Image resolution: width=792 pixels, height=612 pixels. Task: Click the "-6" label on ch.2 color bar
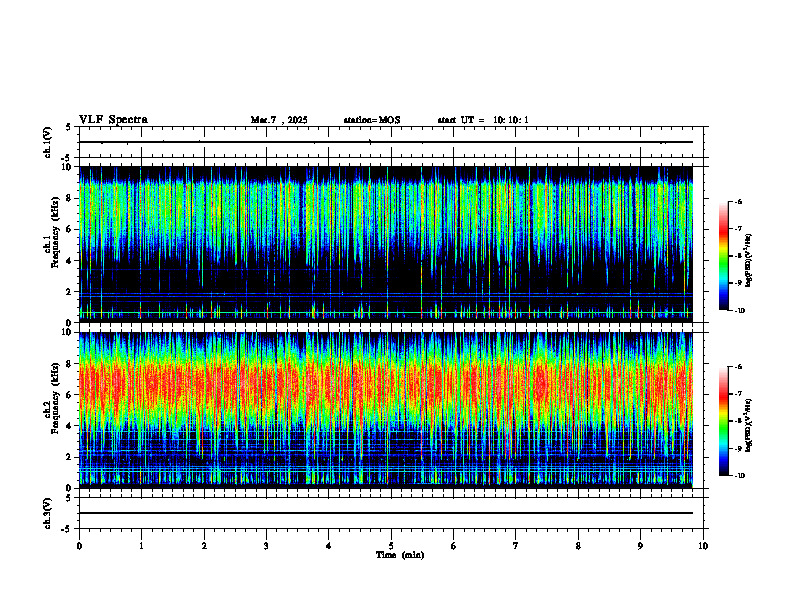tap(738, 367)
